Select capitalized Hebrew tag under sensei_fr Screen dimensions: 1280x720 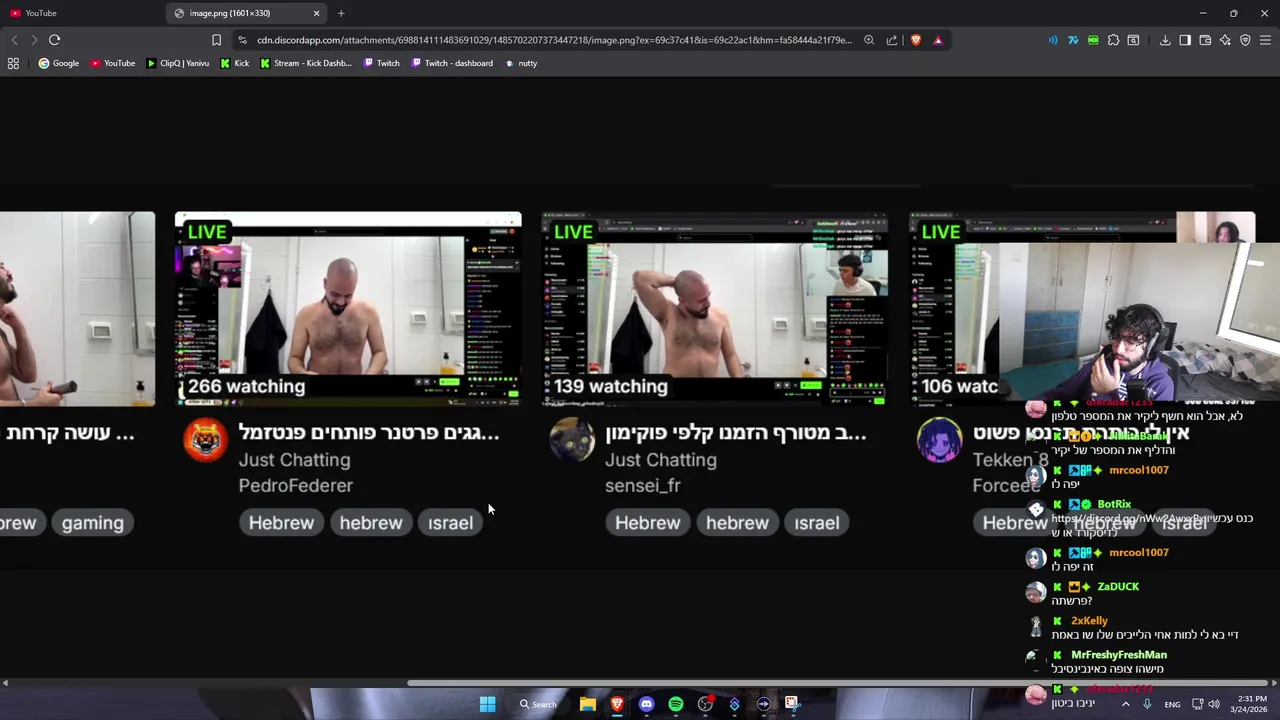[647, 523]
